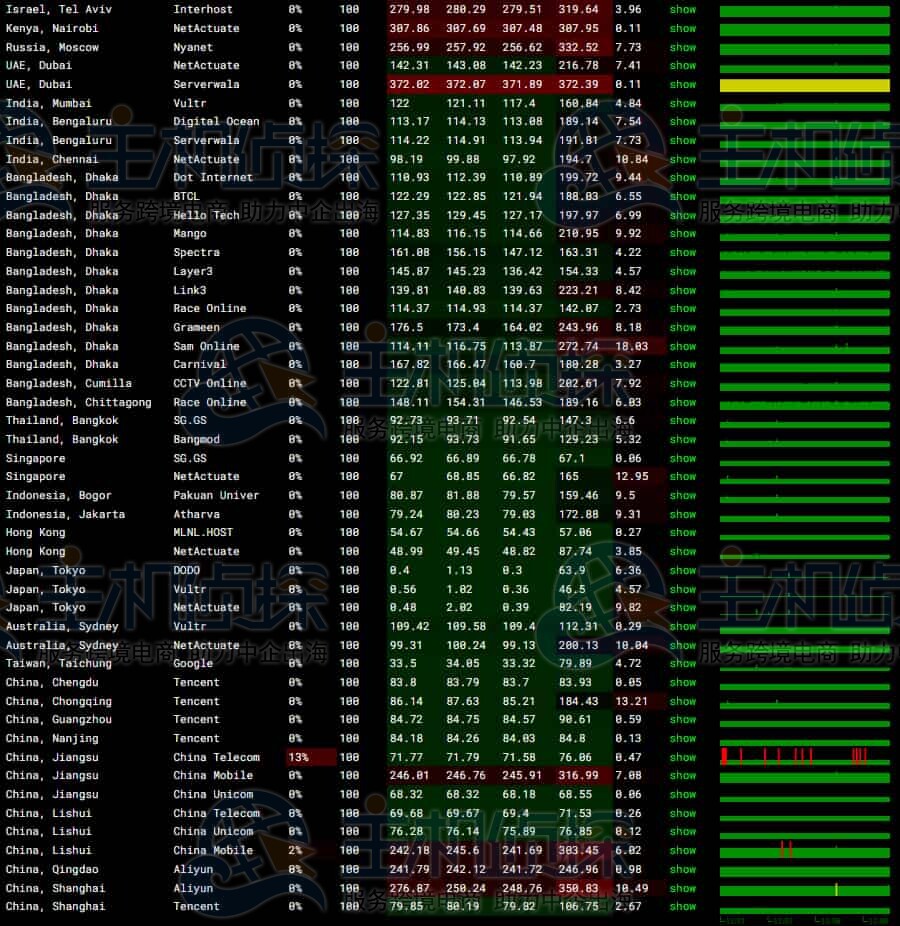
Task: Click the yellow status bar for Serverwala Dubai
Action: point(804,85)
